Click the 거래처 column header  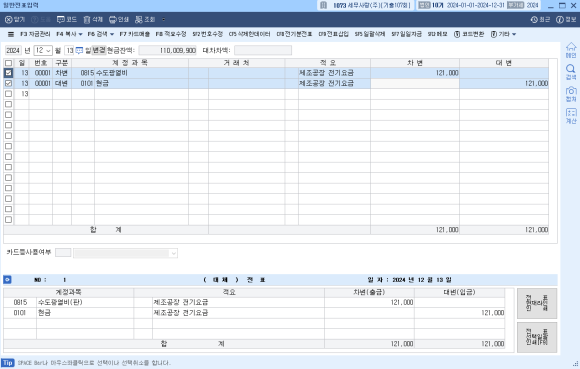click(237, 63)
